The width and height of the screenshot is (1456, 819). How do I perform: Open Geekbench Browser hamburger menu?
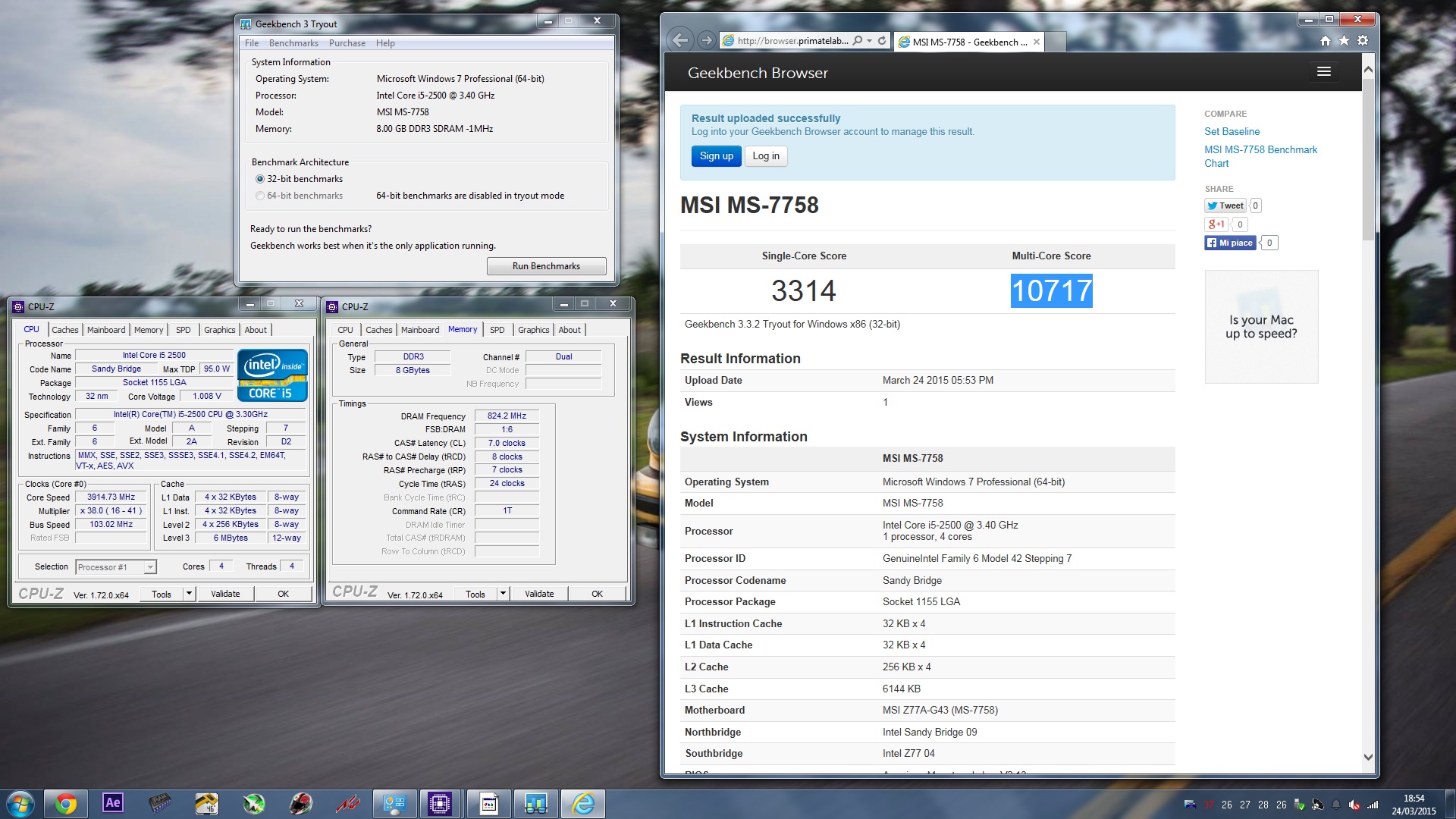(x=1324, y=71)
